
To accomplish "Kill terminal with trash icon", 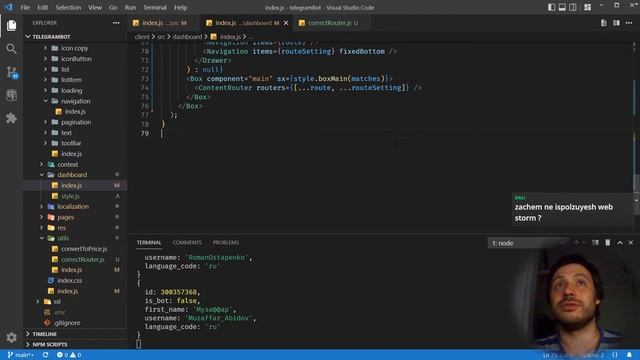I will coord(608,243).
